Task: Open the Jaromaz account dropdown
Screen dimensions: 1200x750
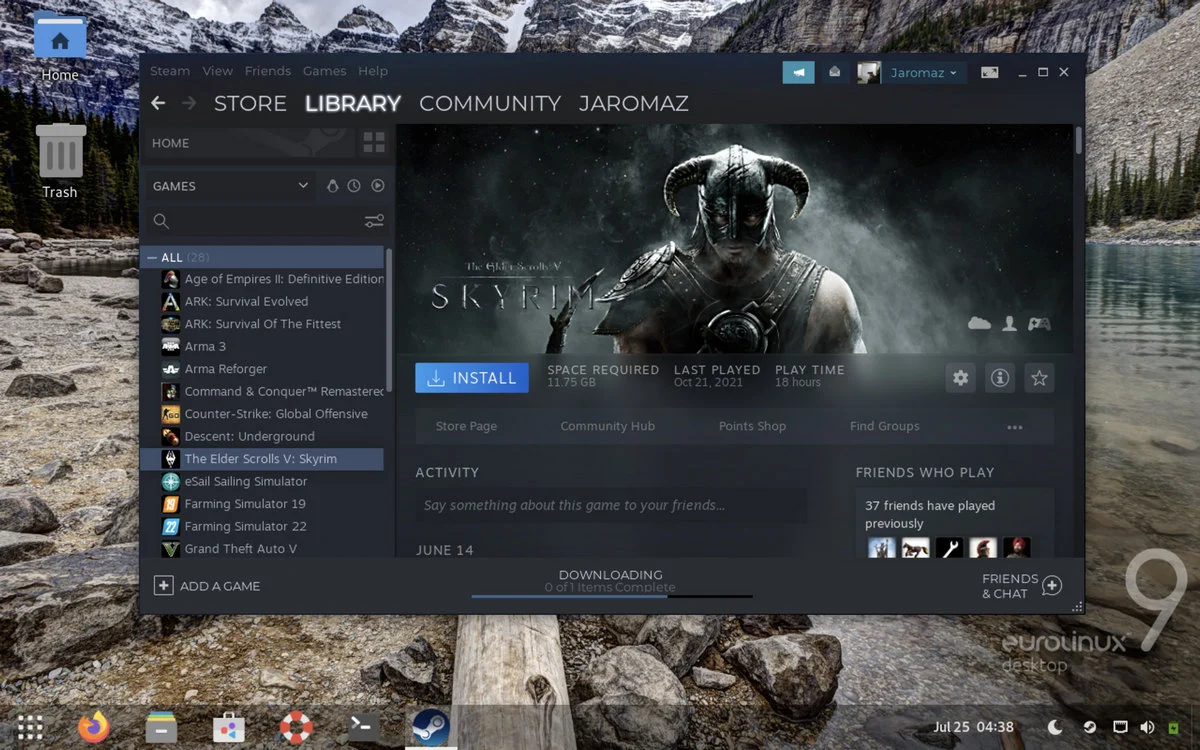Action: pos(920,72)
